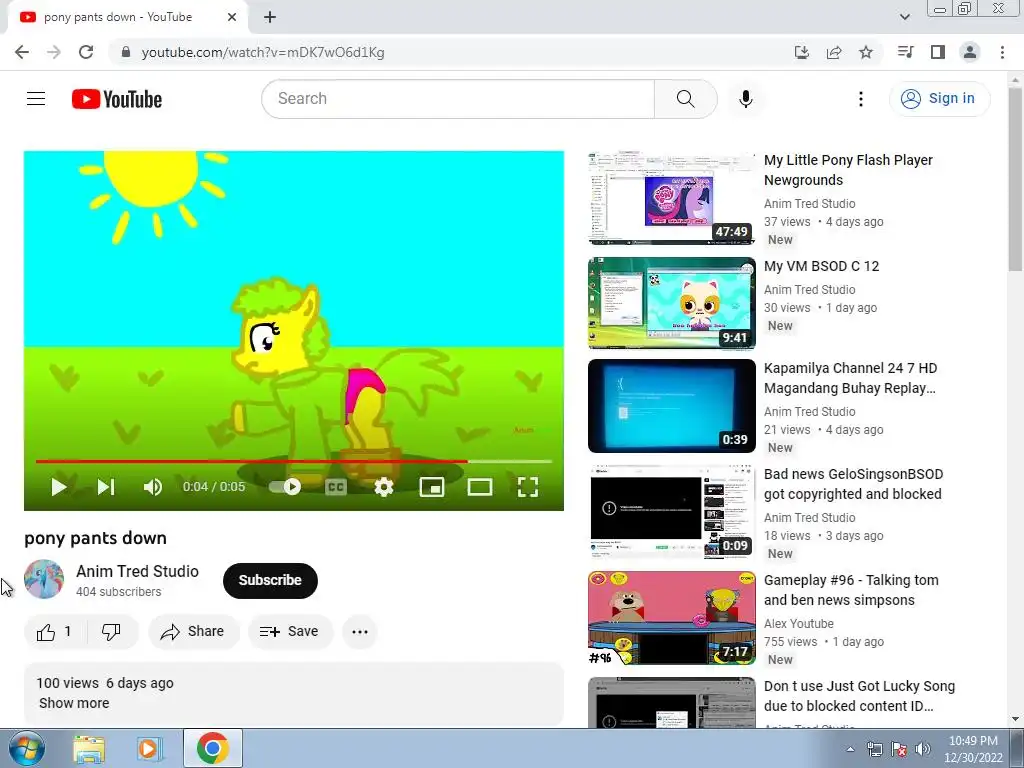The width and height of the screenshot is (1024, 768).
Task: Mute the video volume
Action: [x=153, y=487]
